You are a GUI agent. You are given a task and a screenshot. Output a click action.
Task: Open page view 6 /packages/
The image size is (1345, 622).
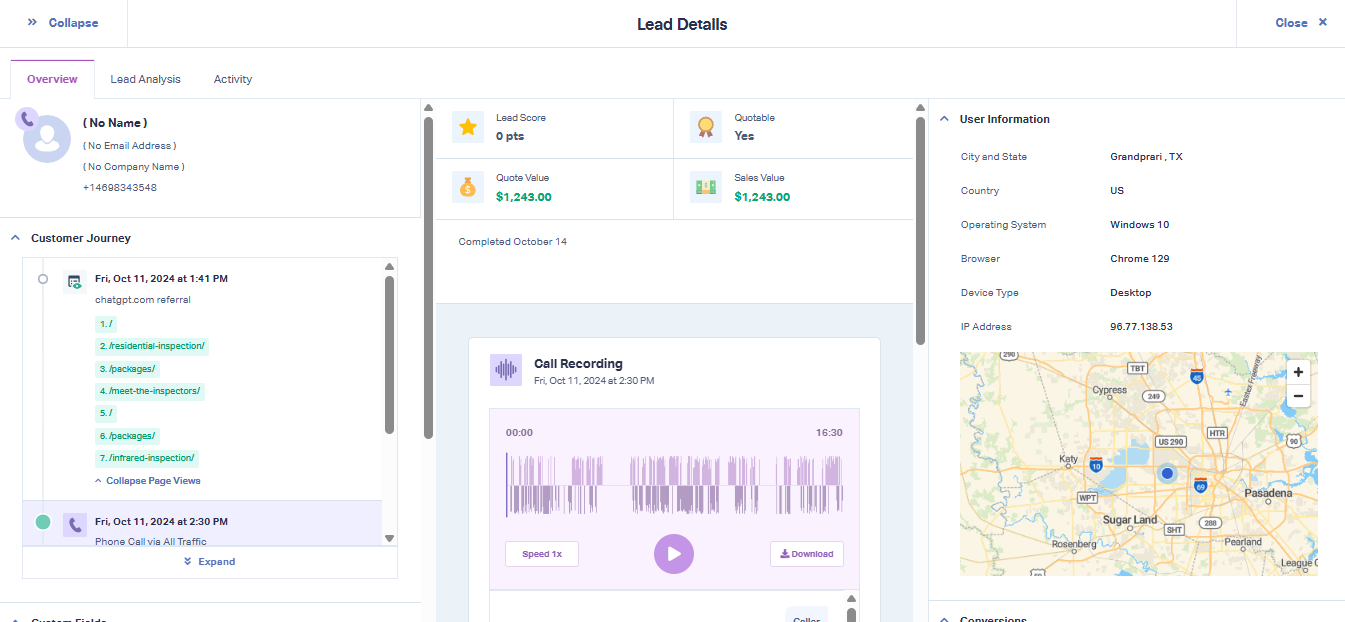click(x=127, y=436)
